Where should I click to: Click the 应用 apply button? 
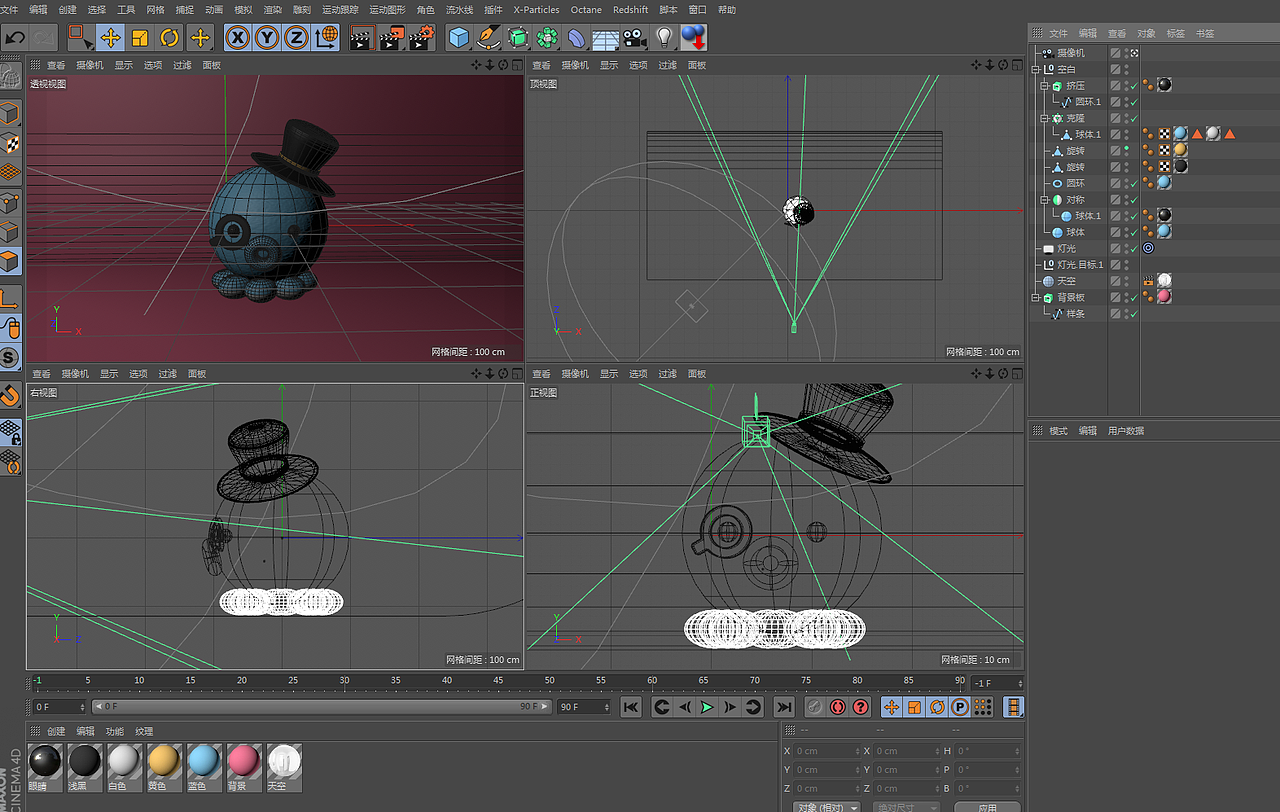pos(987,807)
